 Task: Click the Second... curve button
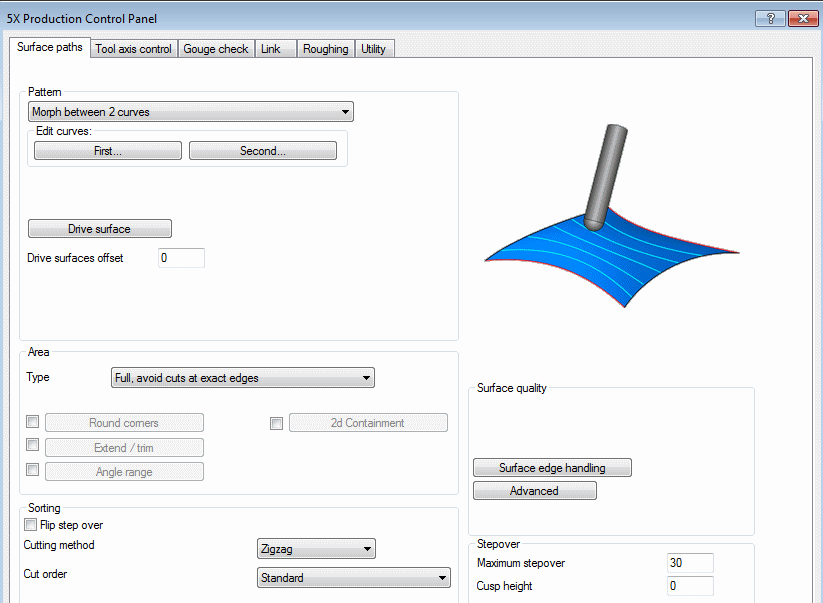pos(262,151)
